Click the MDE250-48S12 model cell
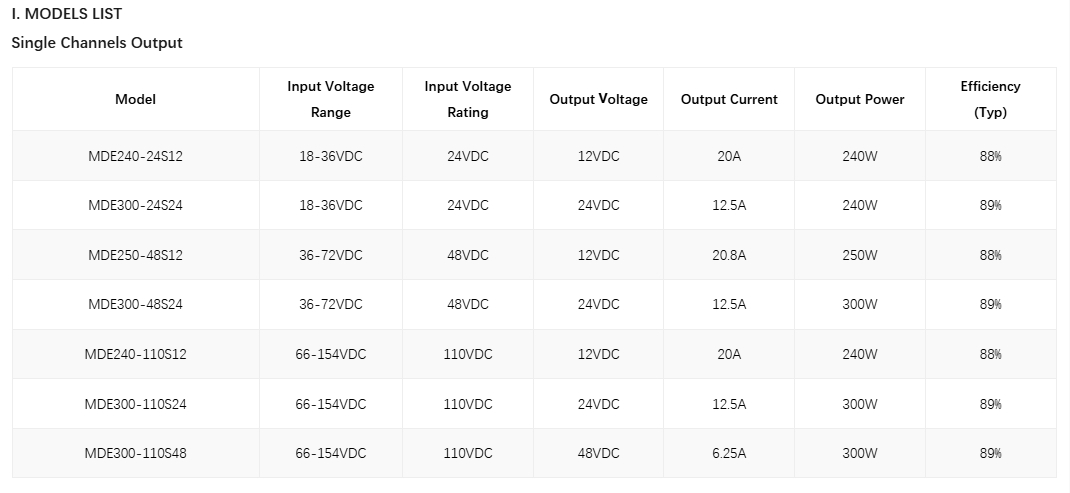The width and height of the screenshot is (1070, 493). 135,255
